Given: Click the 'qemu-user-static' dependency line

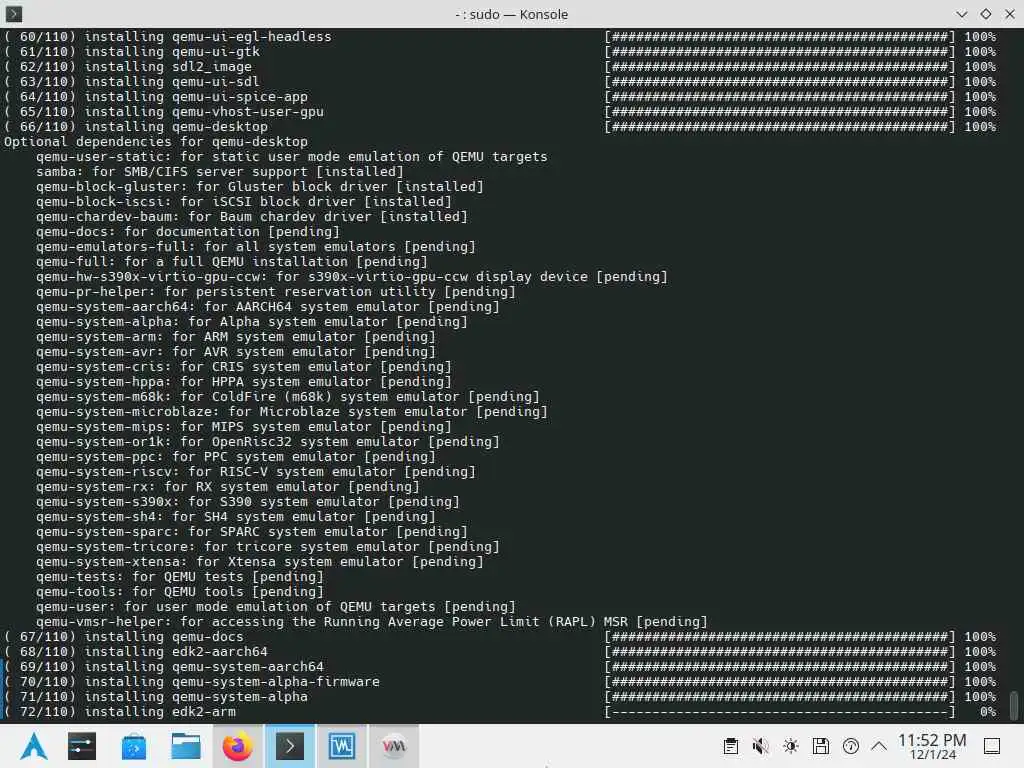Looking at the screenshot, I should pos(292,157).
